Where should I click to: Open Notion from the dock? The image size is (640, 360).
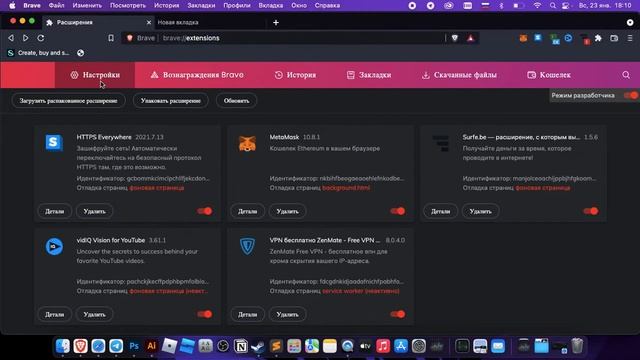[x=241, y=346]
